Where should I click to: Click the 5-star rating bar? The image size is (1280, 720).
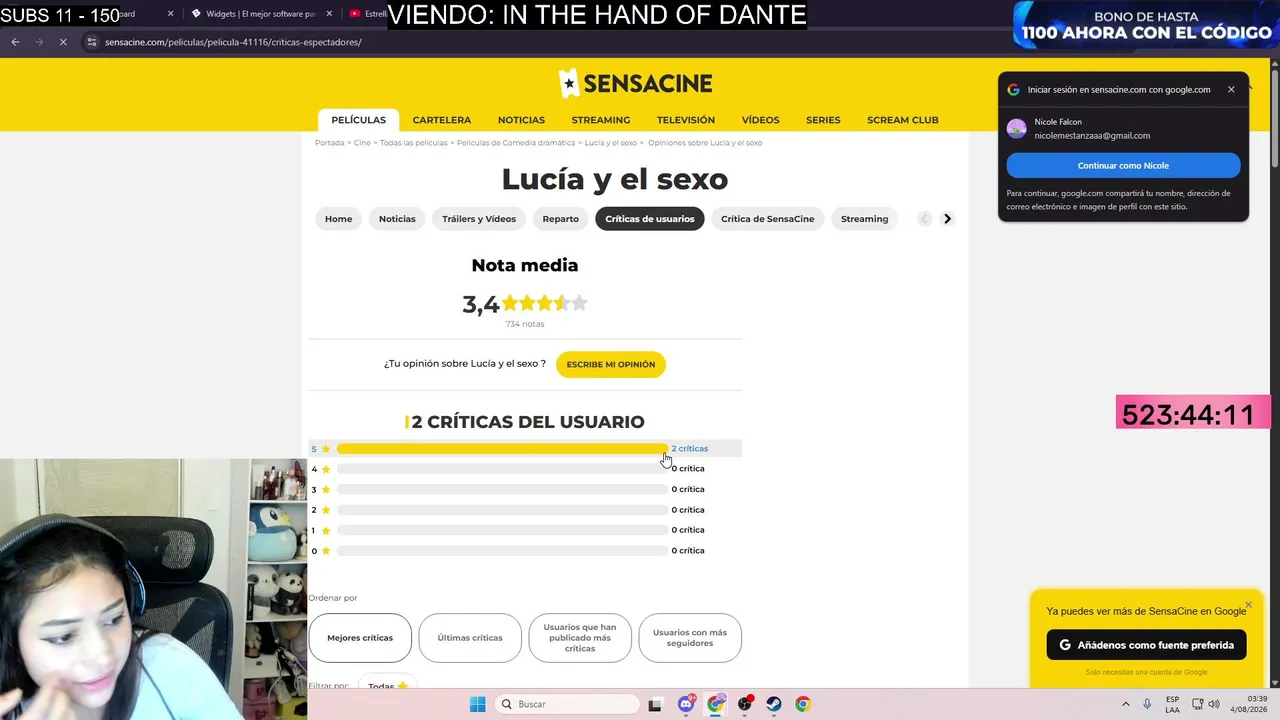click(x=502, y=449)
